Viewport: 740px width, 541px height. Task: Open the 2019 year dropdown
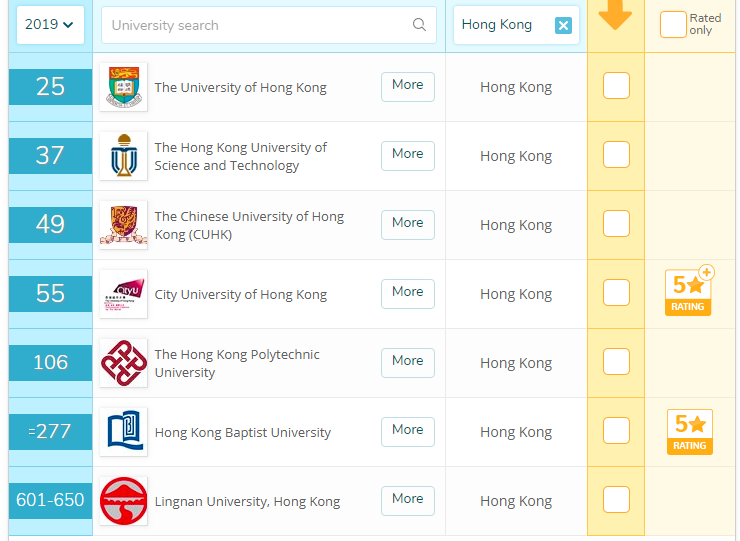50,25
